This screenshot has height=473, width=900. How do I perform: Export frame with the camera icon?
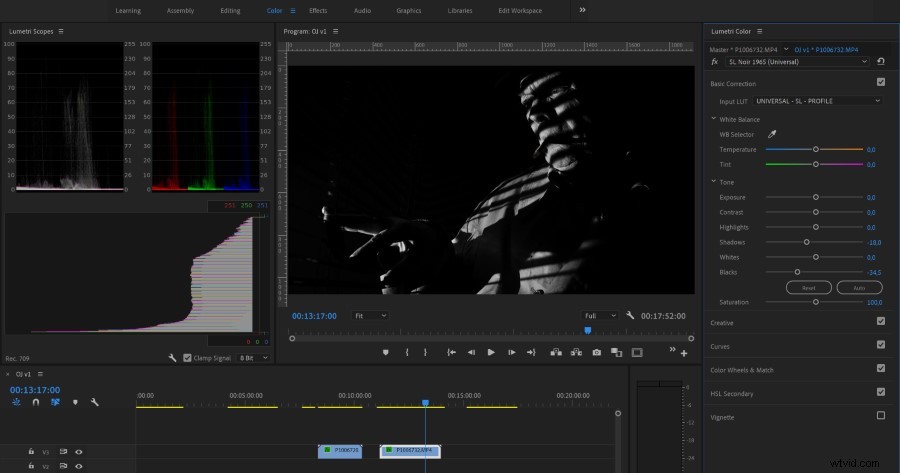click(597, 352)
